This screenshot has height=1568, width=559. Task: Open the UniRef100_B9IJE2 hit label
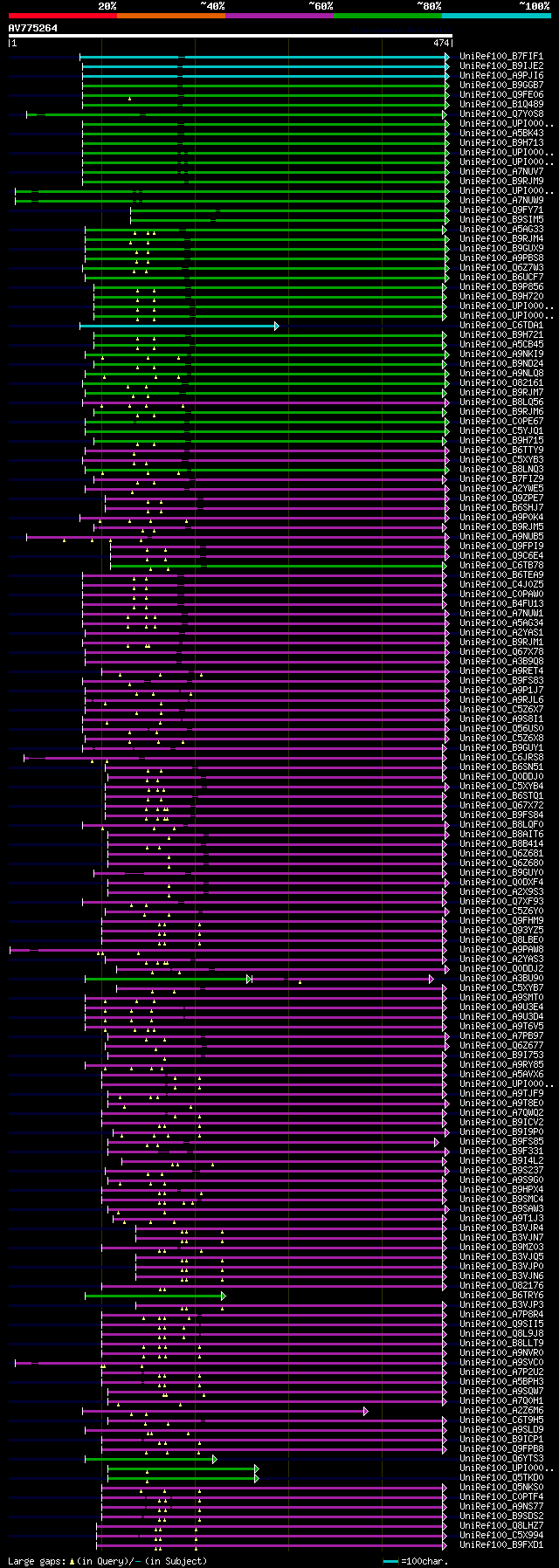click(x=501, y=66)
